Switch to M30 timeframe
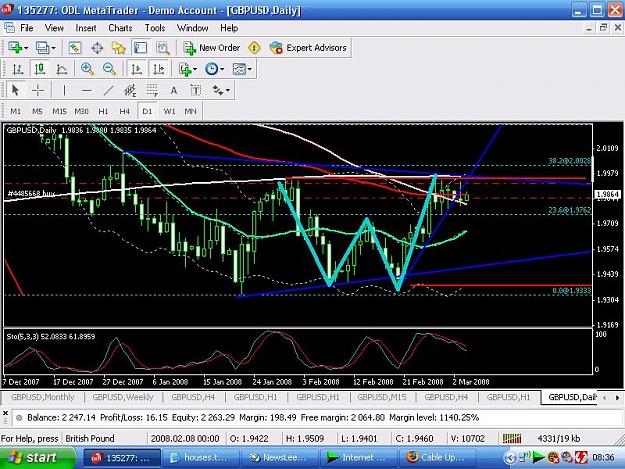Viewport: 625px width, 469px height. pos(81,111)
